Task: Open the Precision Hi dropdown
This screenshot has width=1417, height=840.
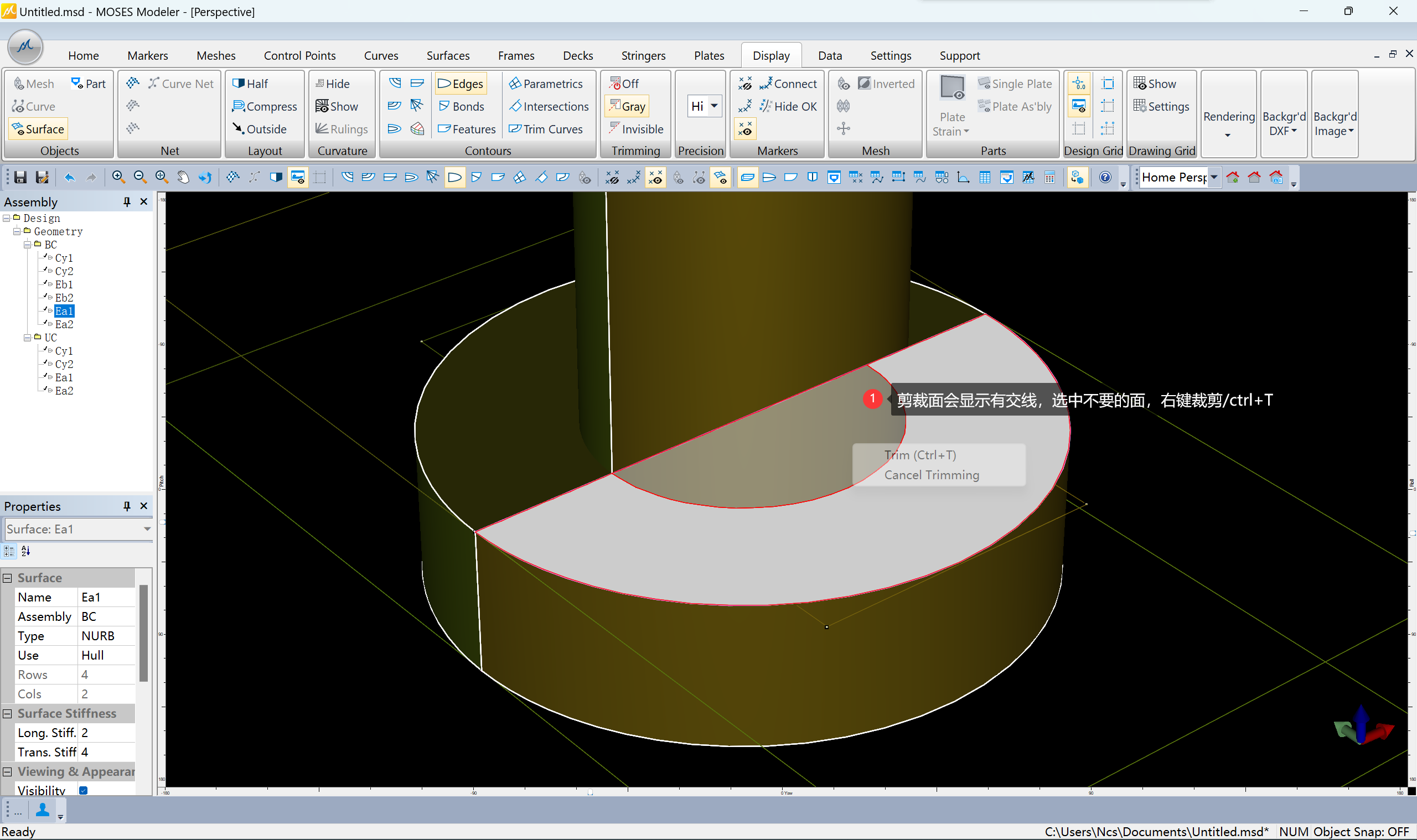Action: (714, 106)
